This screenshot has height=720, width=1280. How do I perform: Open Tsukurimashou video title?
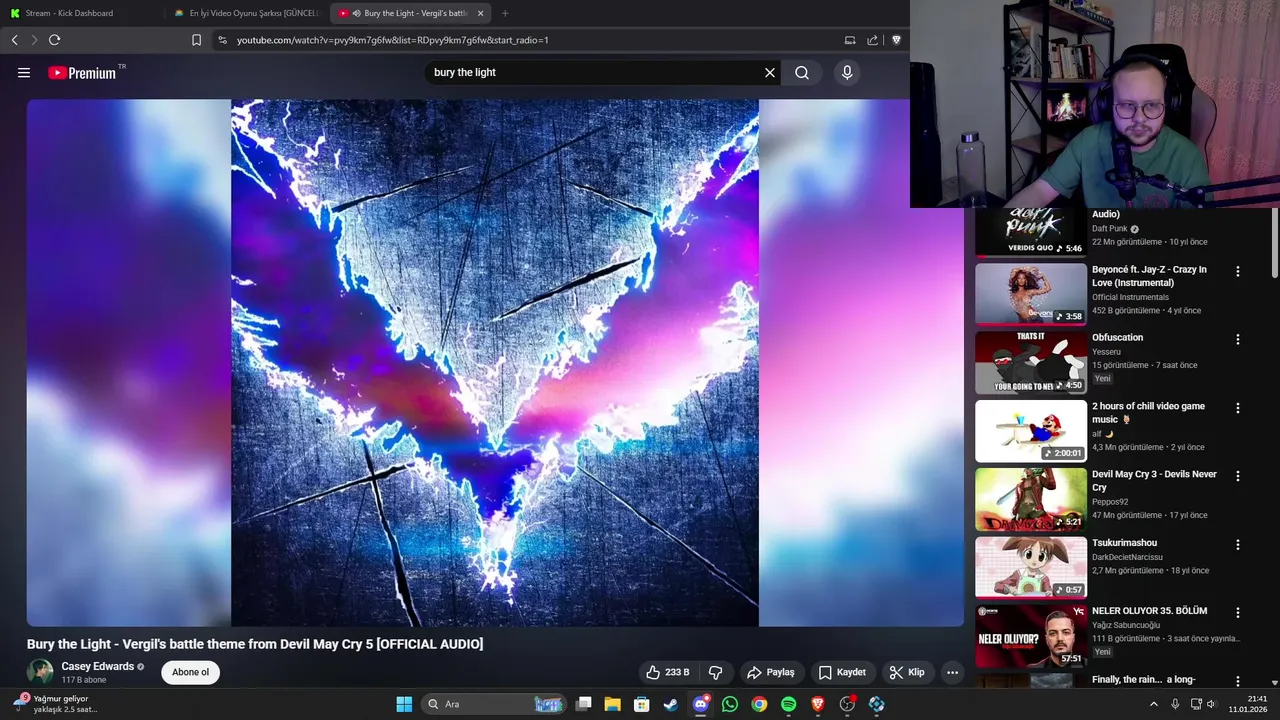[x=1124, y=543]
